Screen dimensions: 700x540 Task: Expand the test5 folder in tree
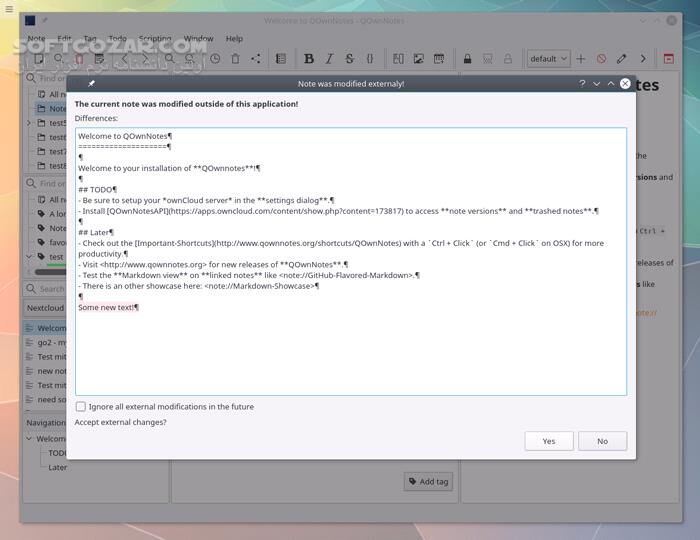pyautogui.click(x=29, y=123)
